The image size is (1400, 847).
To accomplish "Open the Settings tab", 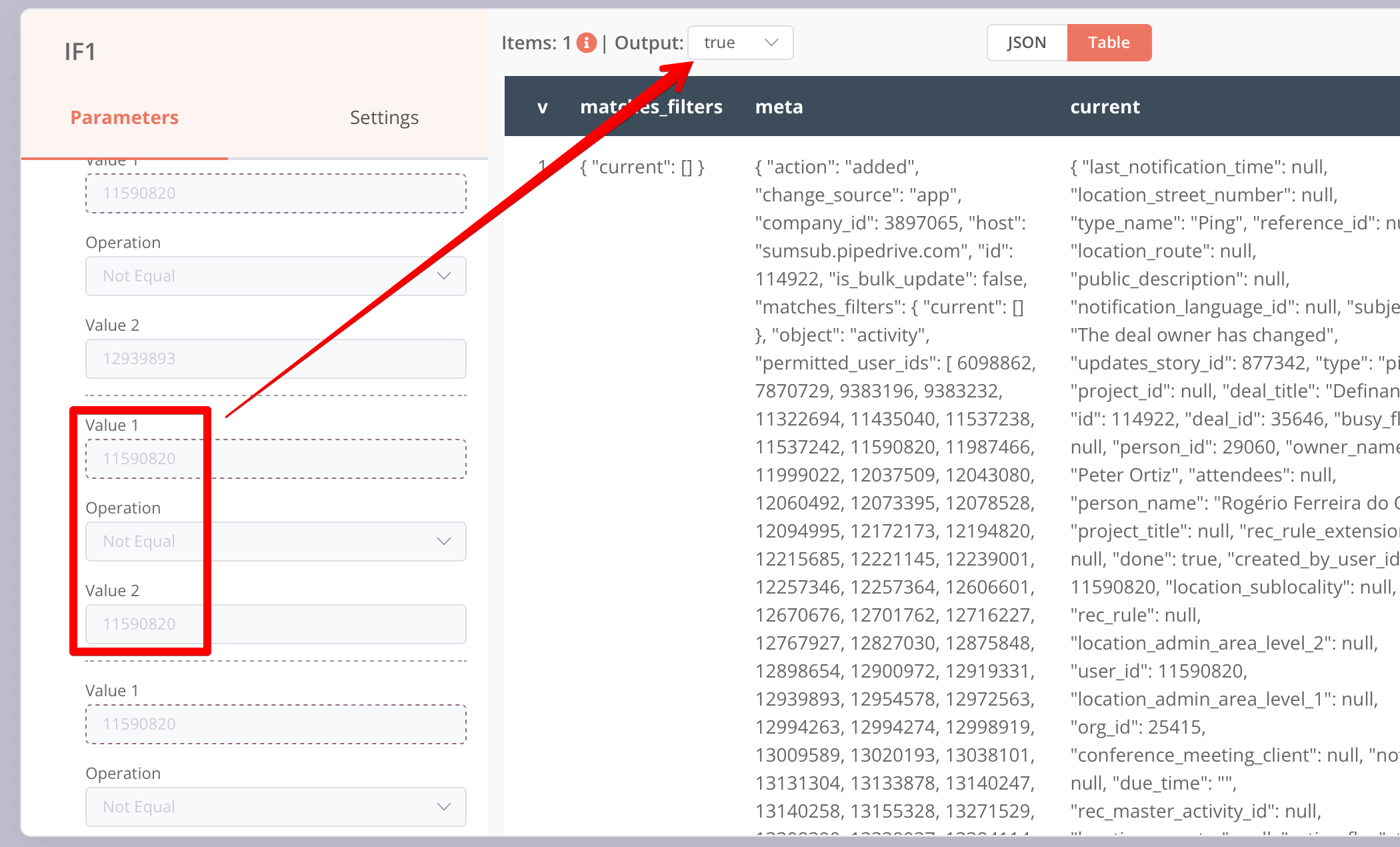I will pyautogui.click(x=384, y=117).
